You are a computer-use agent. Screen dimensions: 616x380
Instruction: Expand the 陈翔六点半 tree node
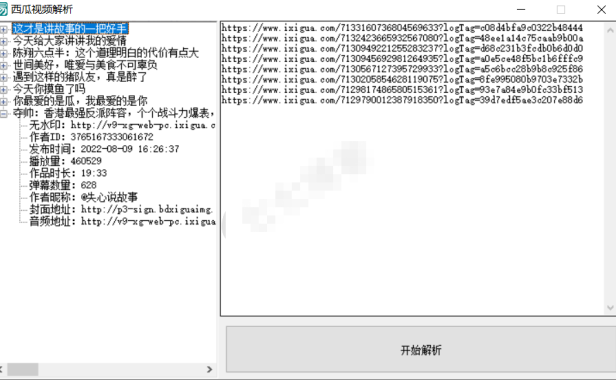coord(4,53)
